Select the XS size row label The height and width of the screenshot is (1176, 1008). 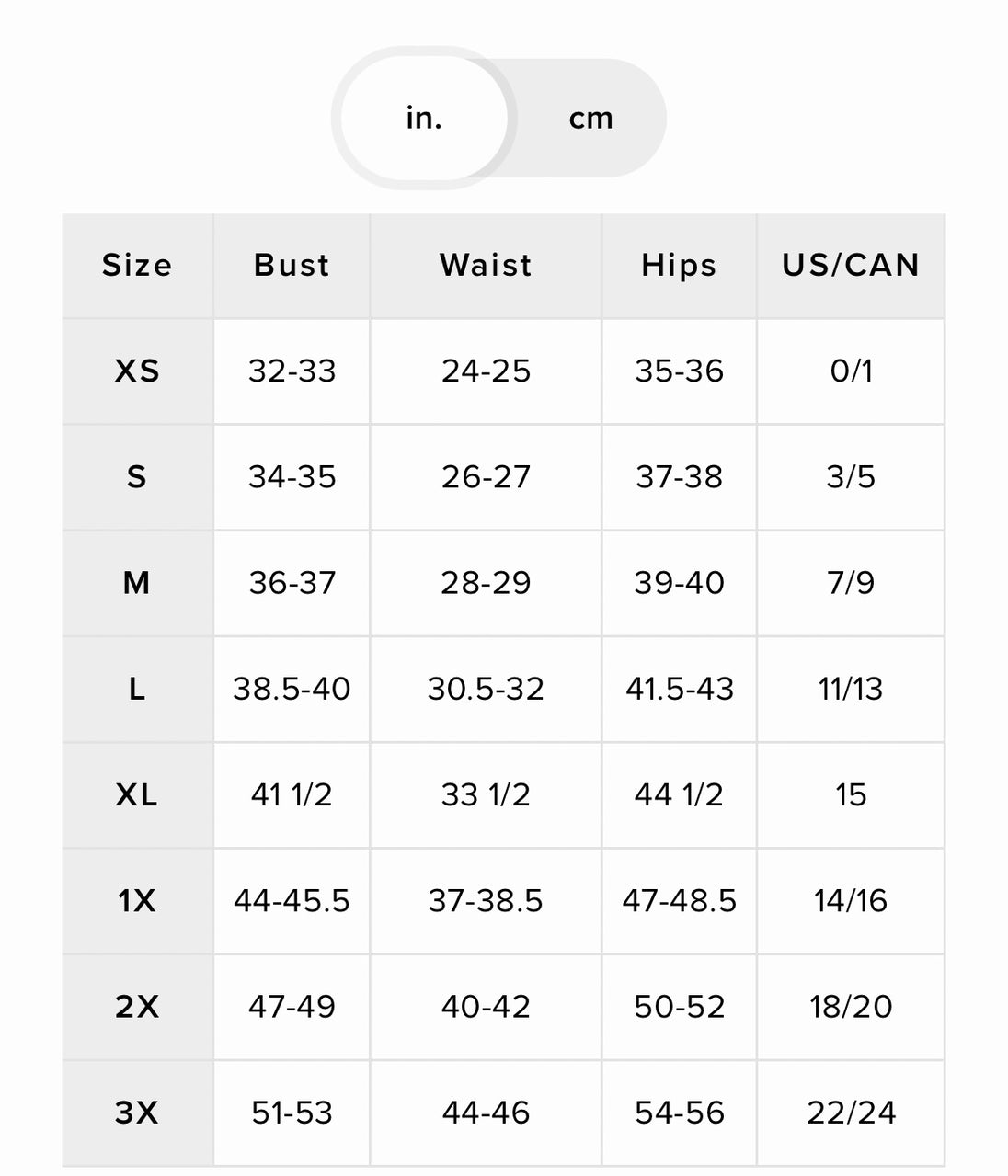pyautogui.click(x=137, y=371)
